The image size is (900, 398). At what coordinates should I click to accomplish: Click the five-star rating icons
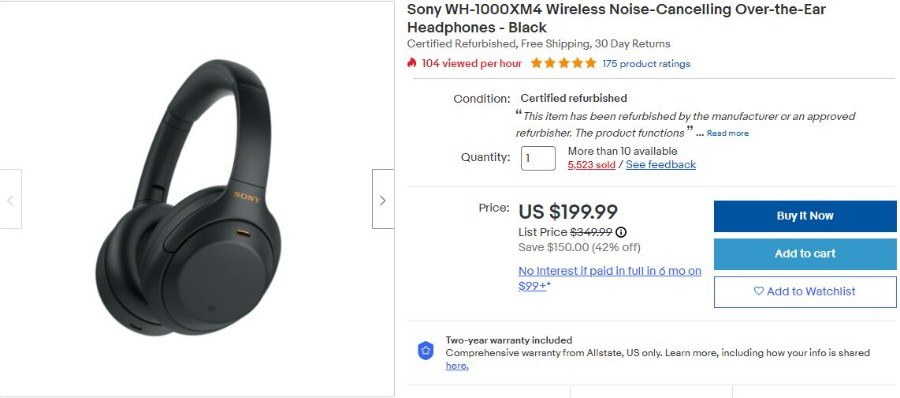click(x=564, y=63)
